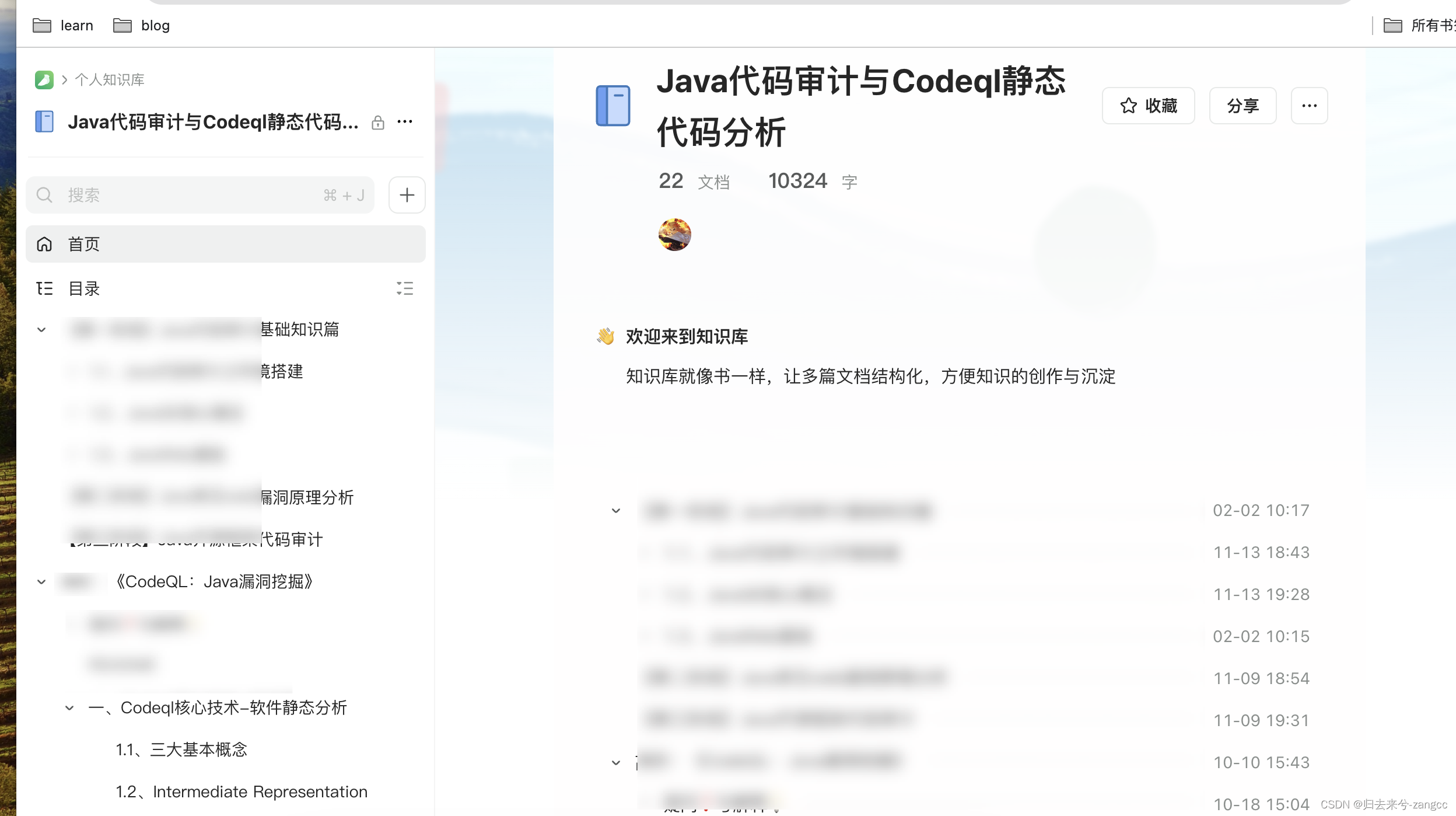Click the document options/三点 icon in sidebar
This screenshot has height=816, width=1456.
tap(405, 121)
